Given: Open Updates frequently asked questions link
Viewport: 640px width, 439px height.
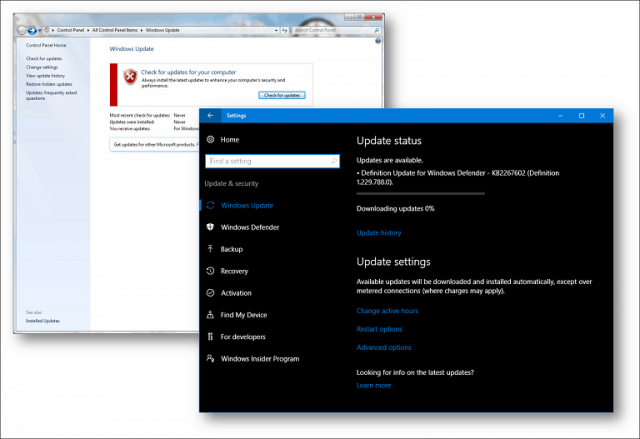Looking at the screenshot, I should coord(51,95).
